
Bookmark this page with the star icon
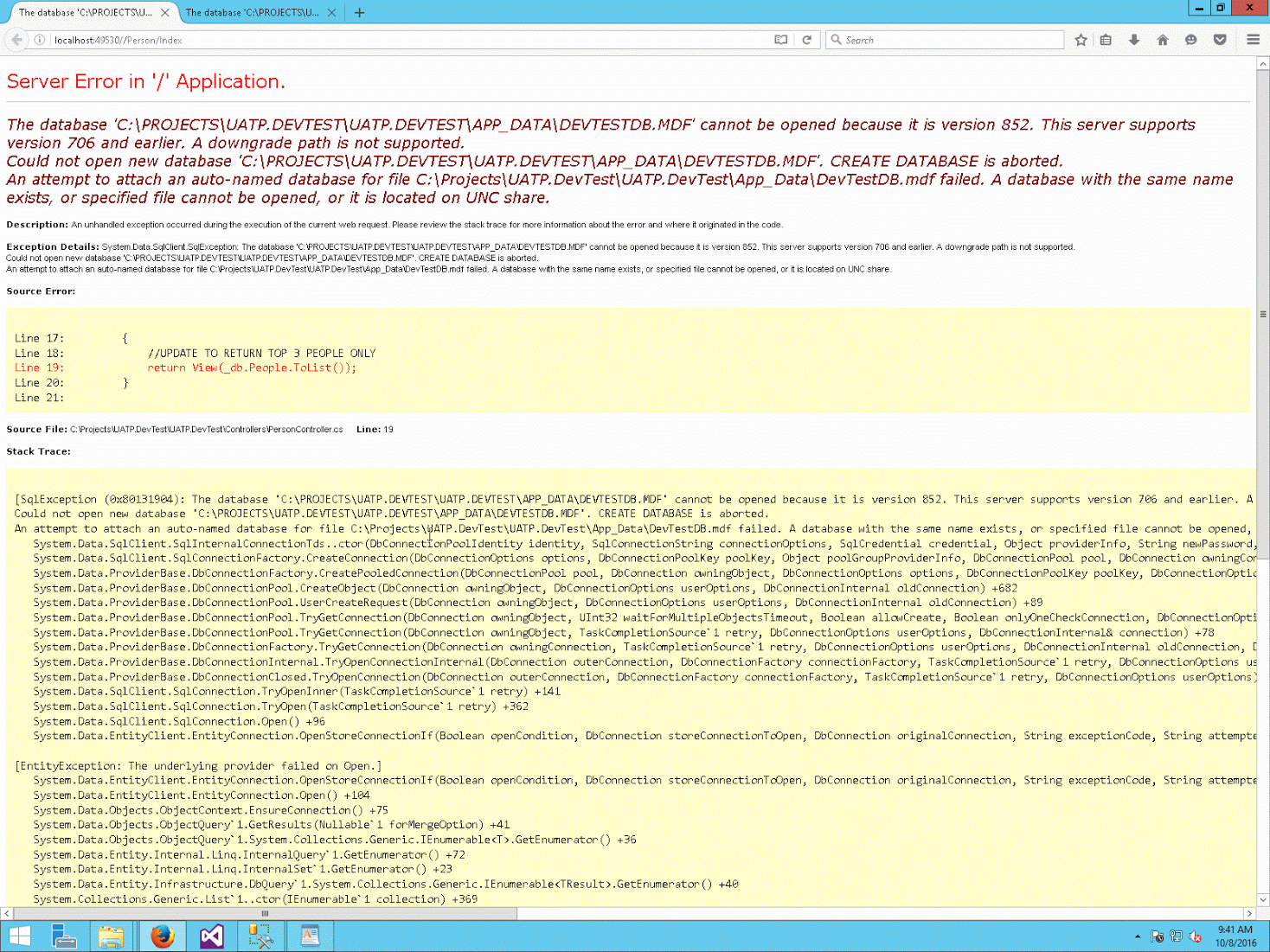pyautogui.click(x=1081, y=40)
